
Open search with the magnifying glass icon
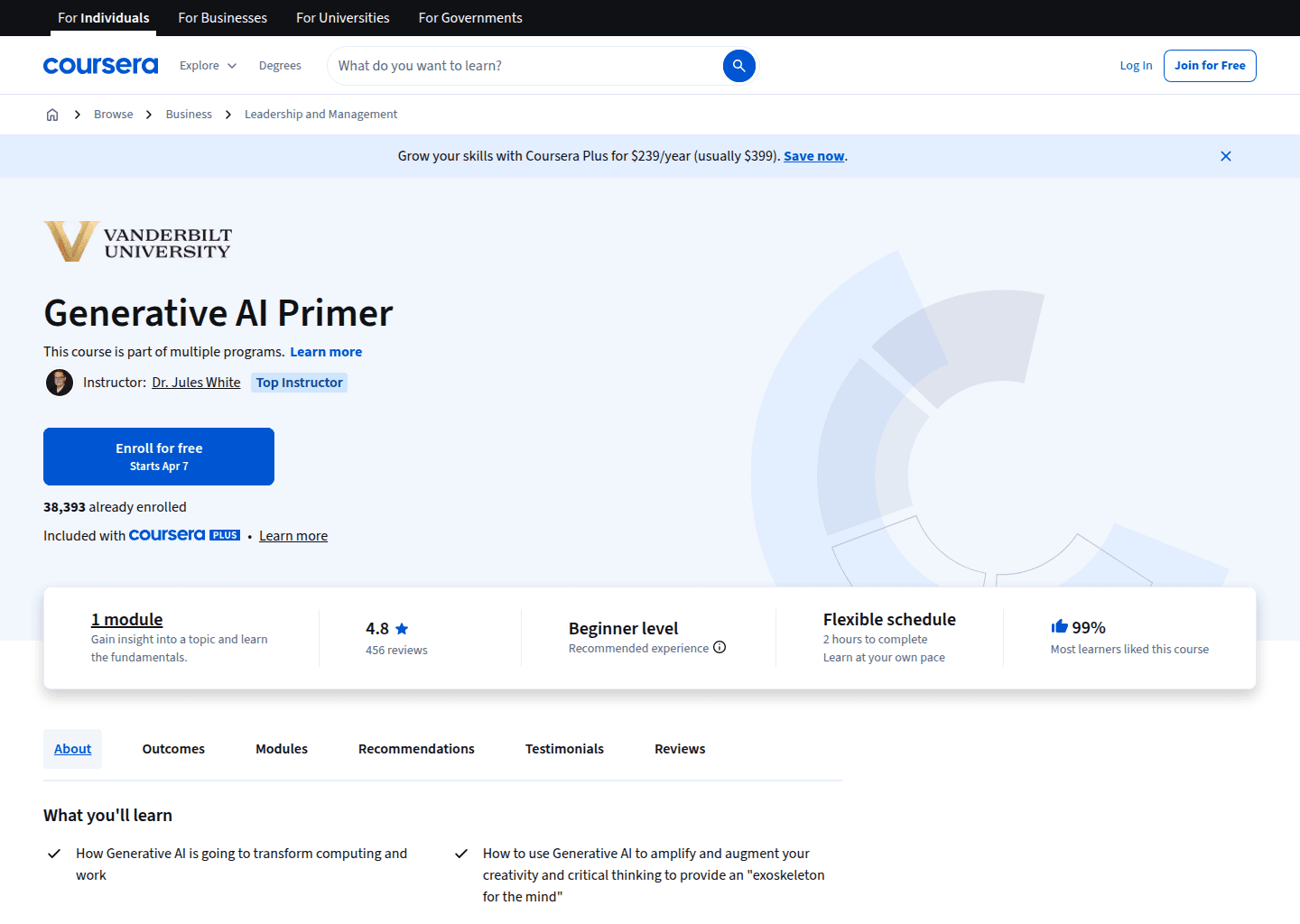738,65
